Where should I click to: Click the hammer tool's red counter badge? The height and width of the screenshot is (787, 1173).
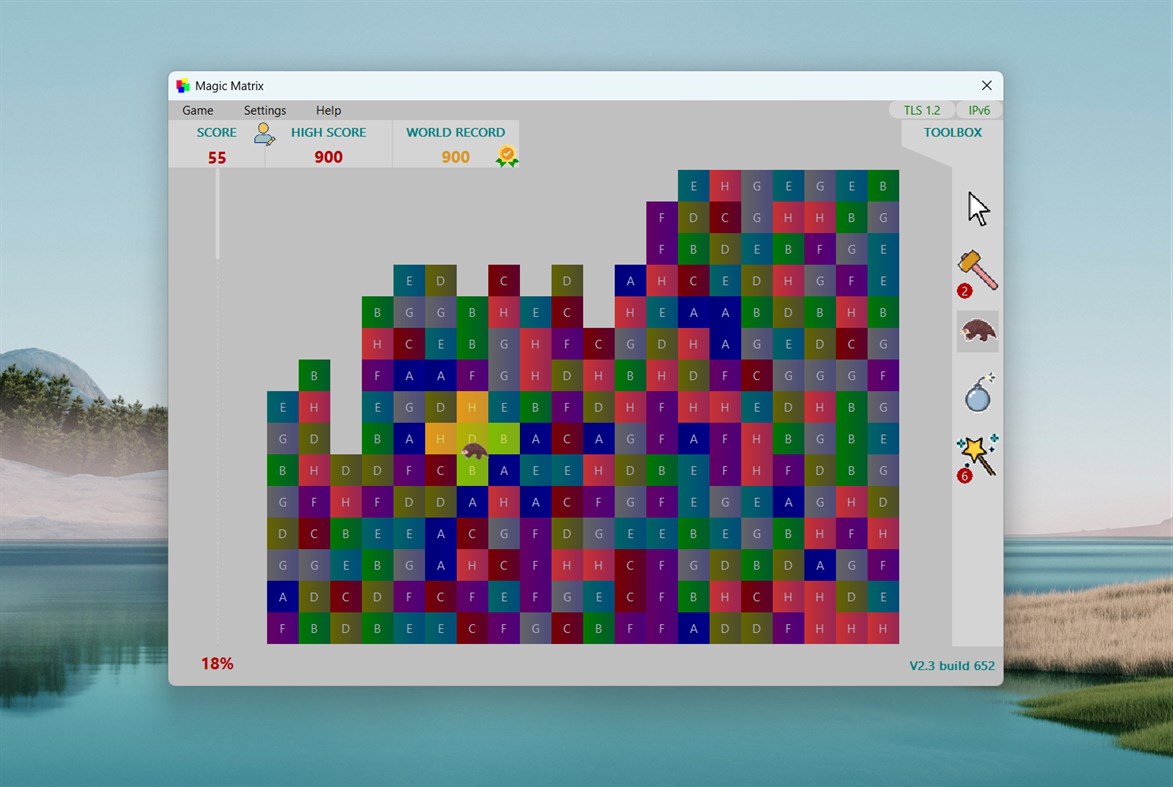click(x=962, y=291)
